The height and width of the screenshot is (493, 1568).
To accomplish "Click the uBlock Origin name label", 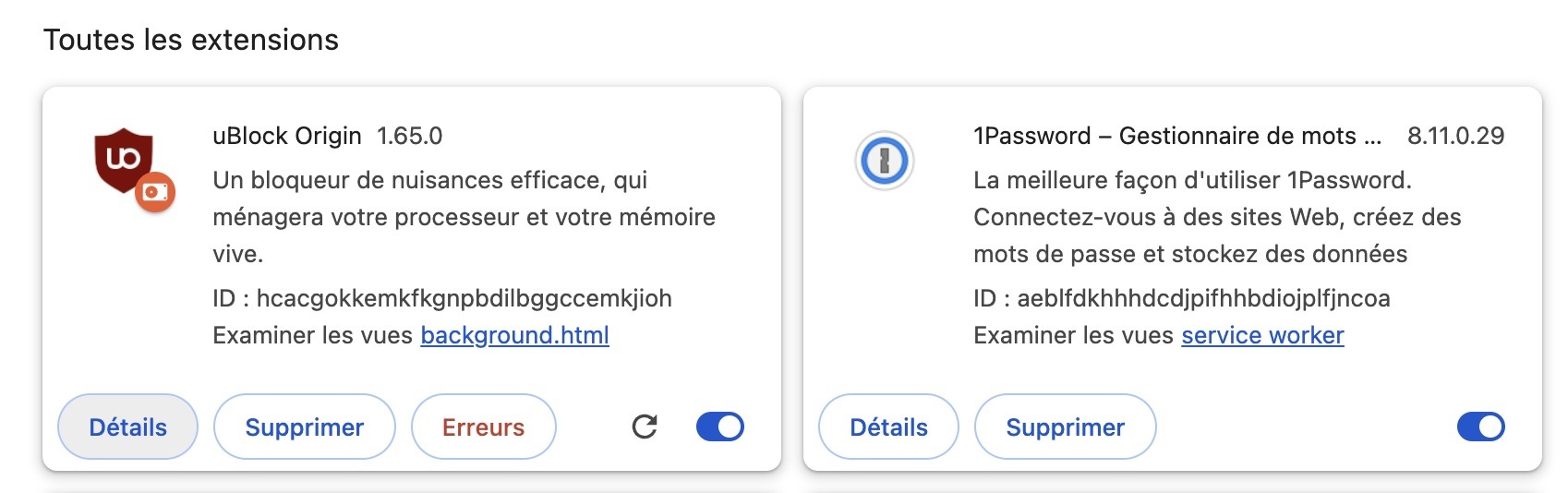I will (x=287, y=136).
